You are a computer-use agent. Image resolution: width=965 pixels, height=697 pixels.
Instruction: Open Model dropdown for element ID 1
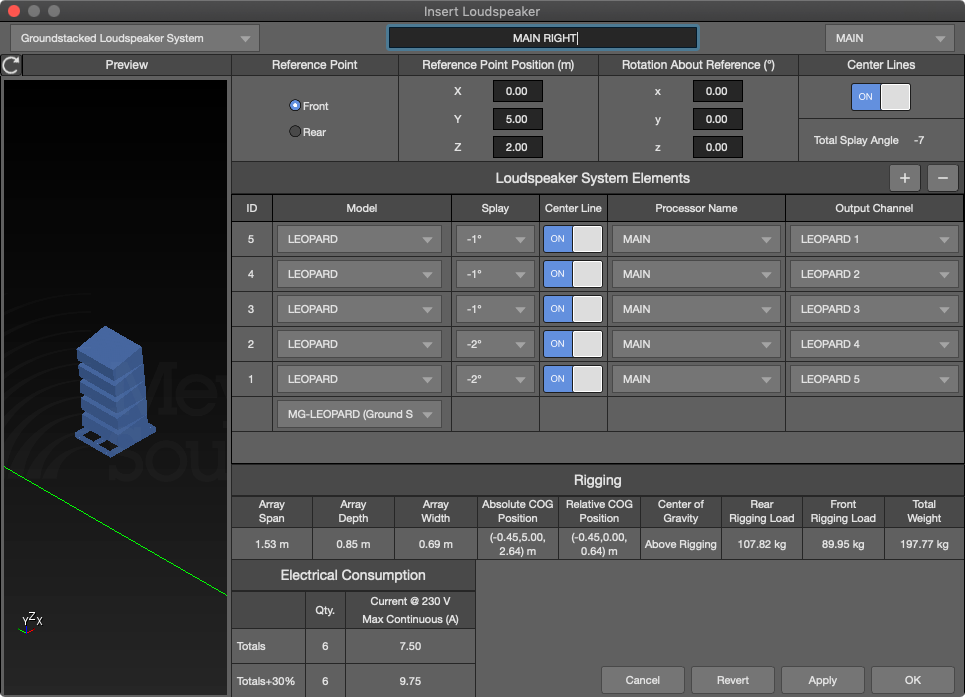[359, 380]
